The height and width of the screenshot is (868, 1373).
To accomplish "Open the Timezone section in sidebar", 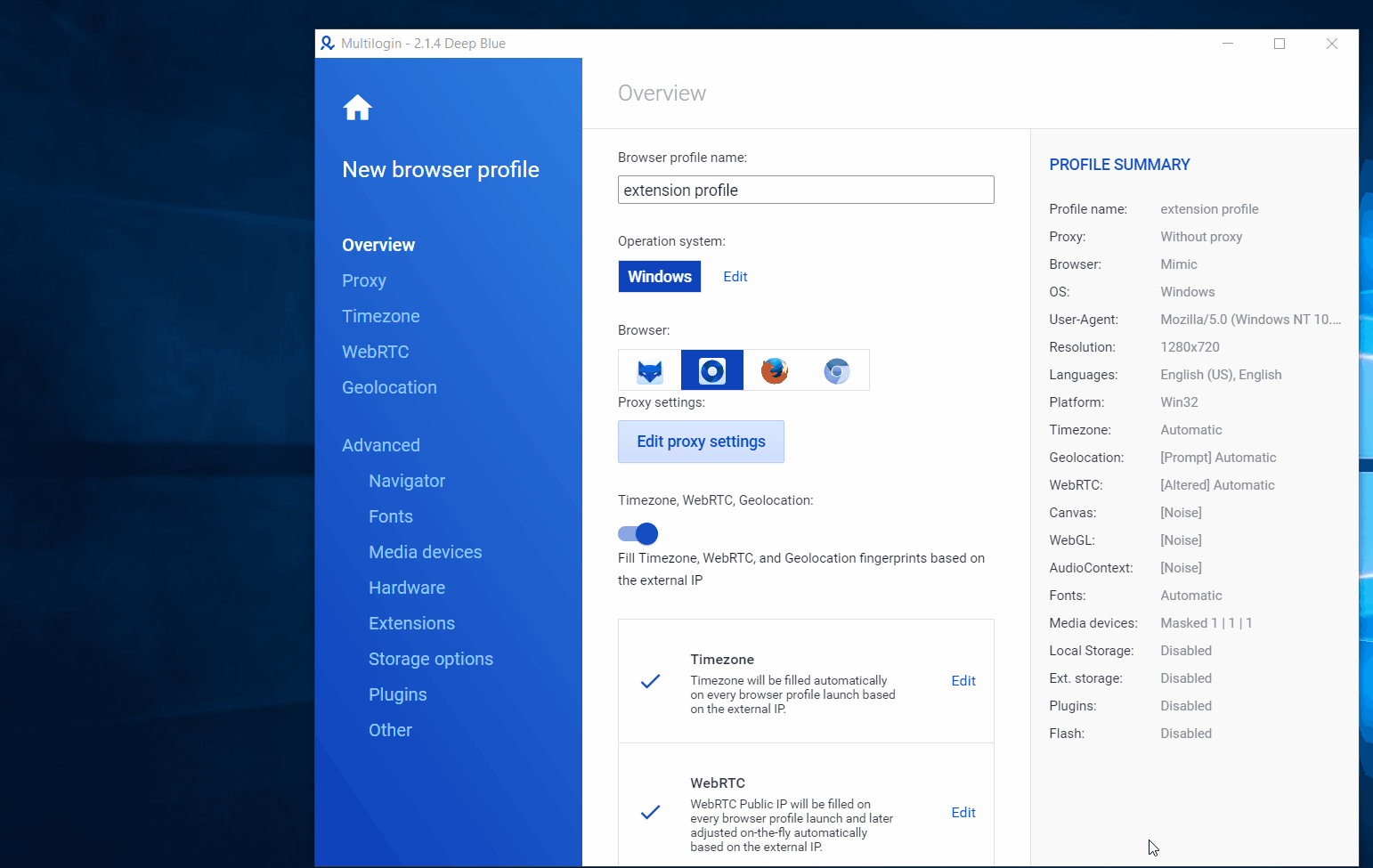I will point(381,316).
